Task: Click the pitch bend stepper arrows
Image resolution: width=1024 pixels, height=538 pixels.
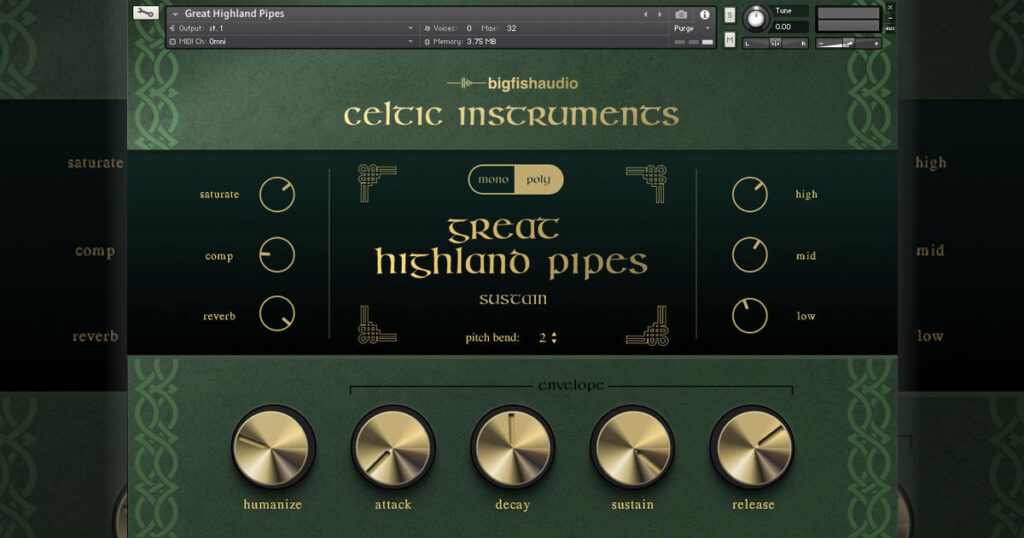Action: point(554,338)
